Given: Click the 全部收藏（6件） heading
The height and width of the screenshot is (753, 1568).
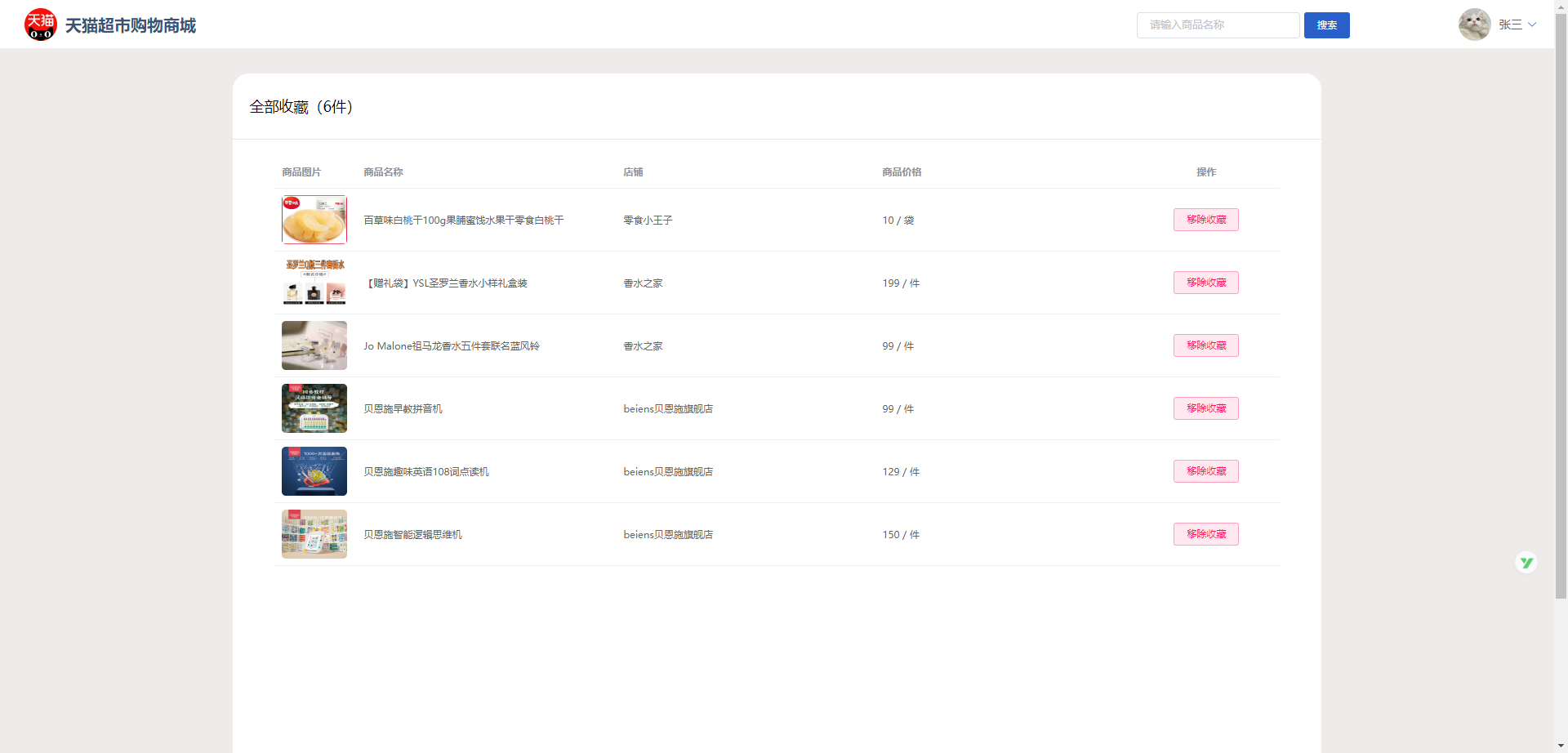Looking at the screenshot, I should coord(301,107).
